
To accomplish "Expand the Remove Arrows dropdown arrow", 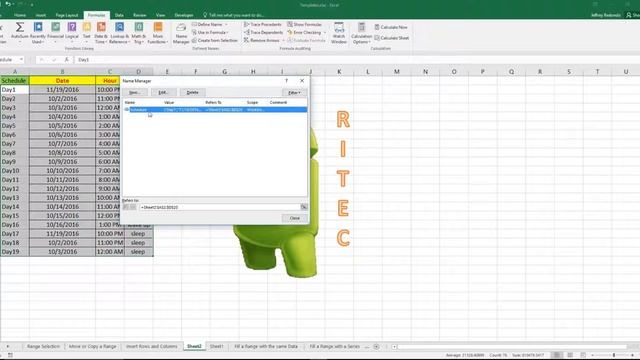I will [283, 40].
